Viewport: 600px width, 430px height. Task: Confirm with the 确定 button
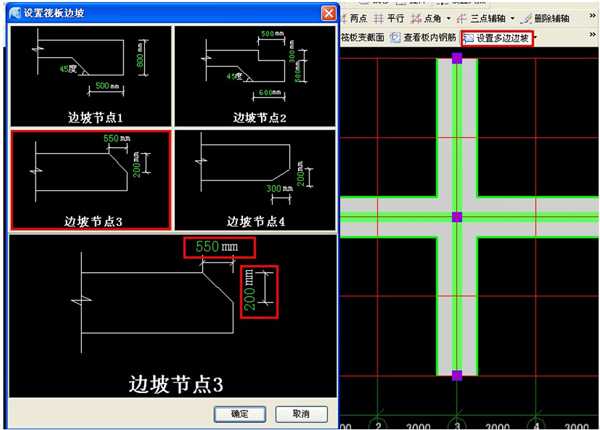pos(240,414)
